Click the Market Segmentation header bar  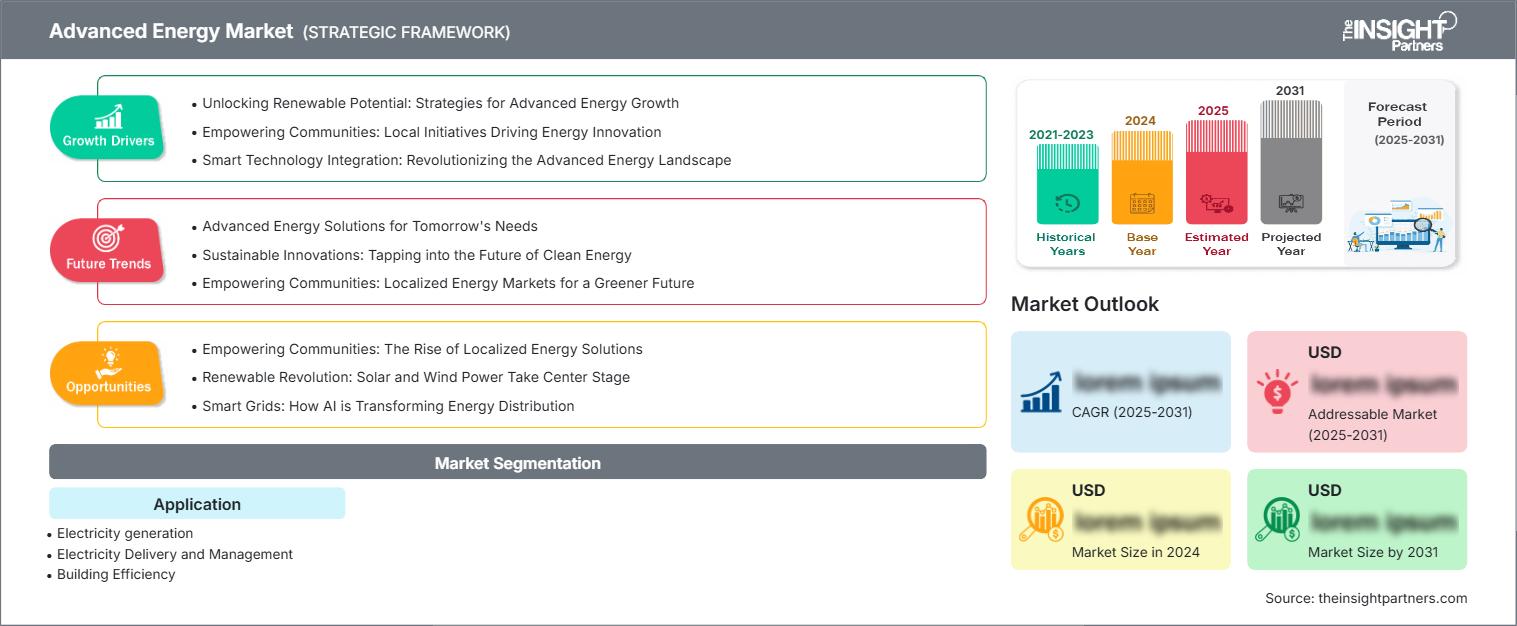click(517, 462)
